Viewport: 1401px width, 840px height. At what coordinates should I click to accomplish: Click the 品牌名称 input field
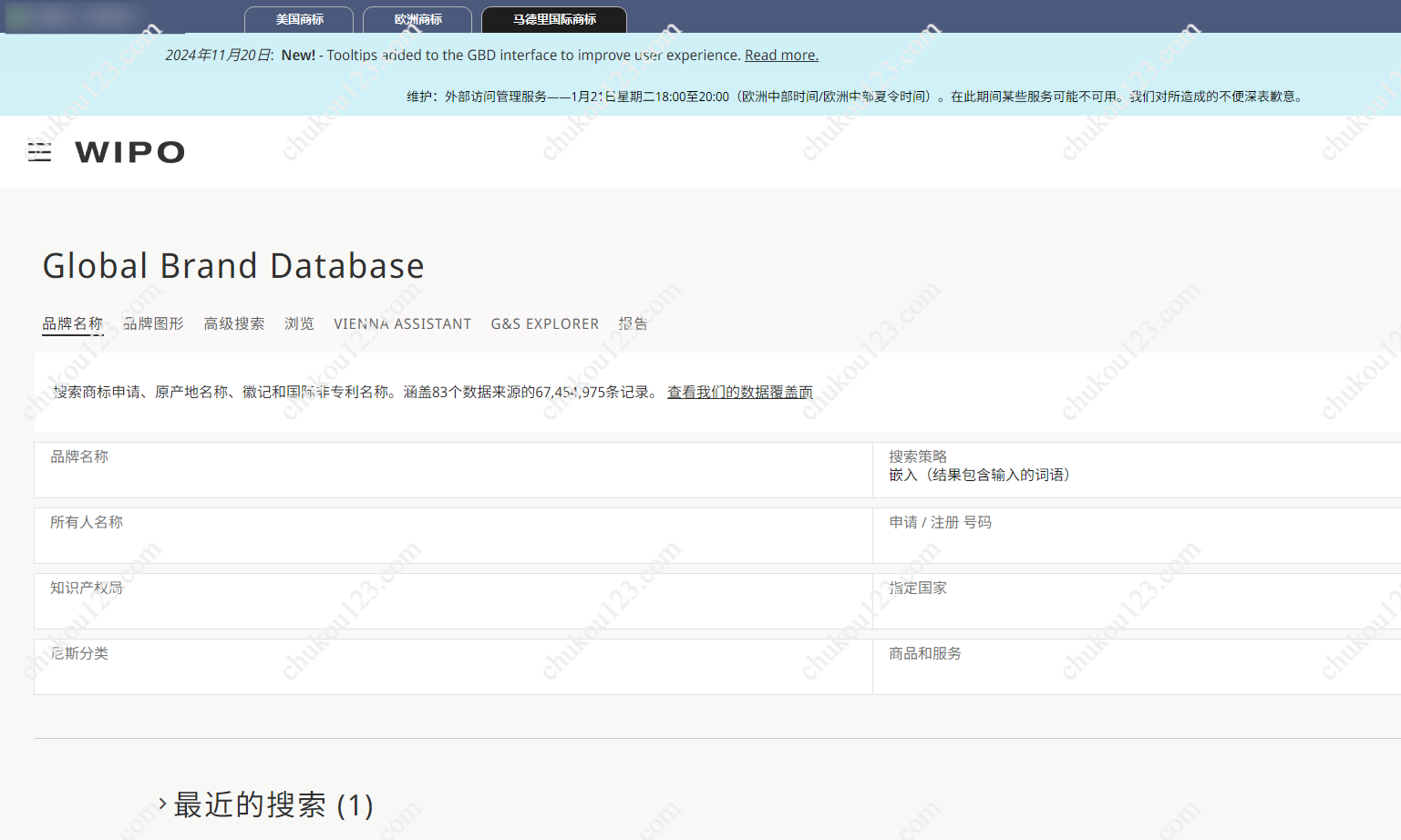tap(453, 470)
